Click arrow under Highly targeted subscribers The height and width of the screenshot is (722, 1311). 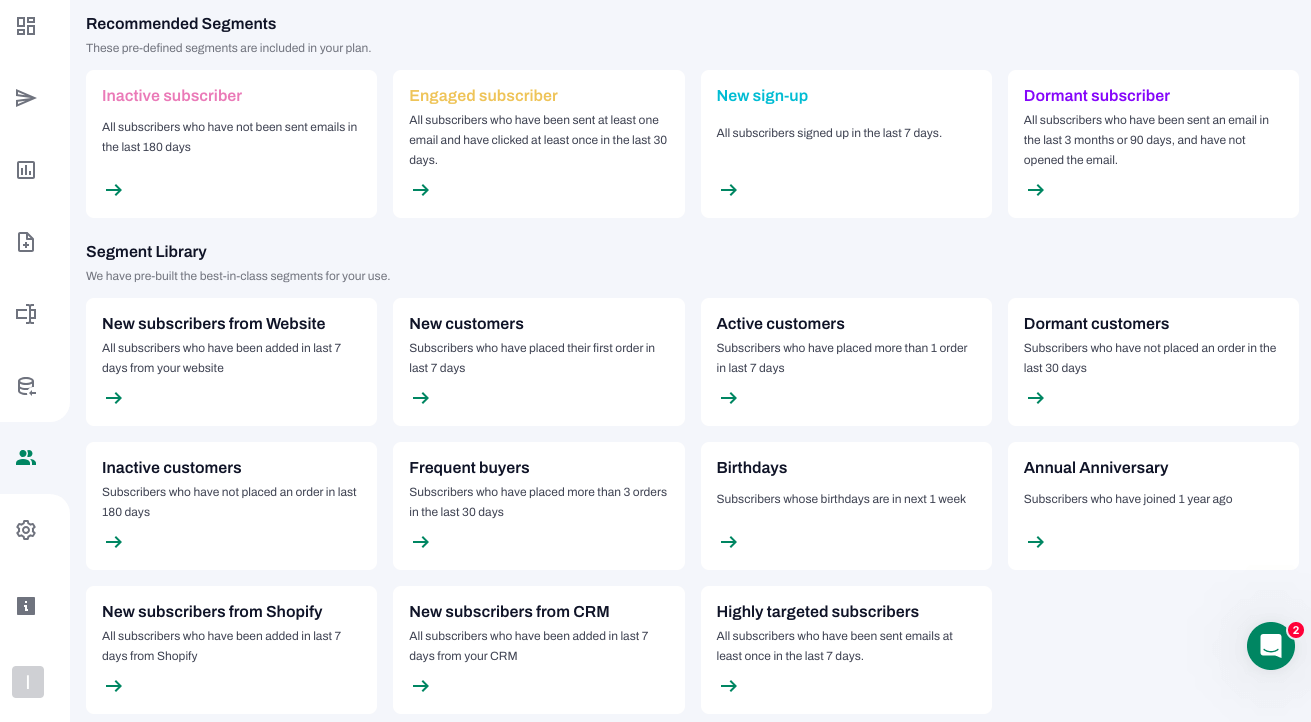[729, 686]
